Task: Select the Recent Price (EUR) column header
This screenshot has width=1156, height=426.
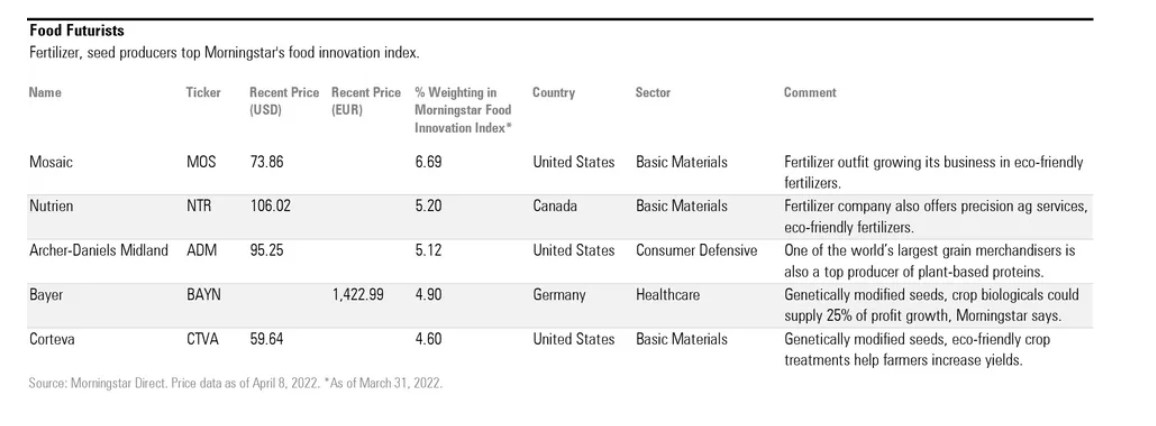Action: tap(365, 101)
